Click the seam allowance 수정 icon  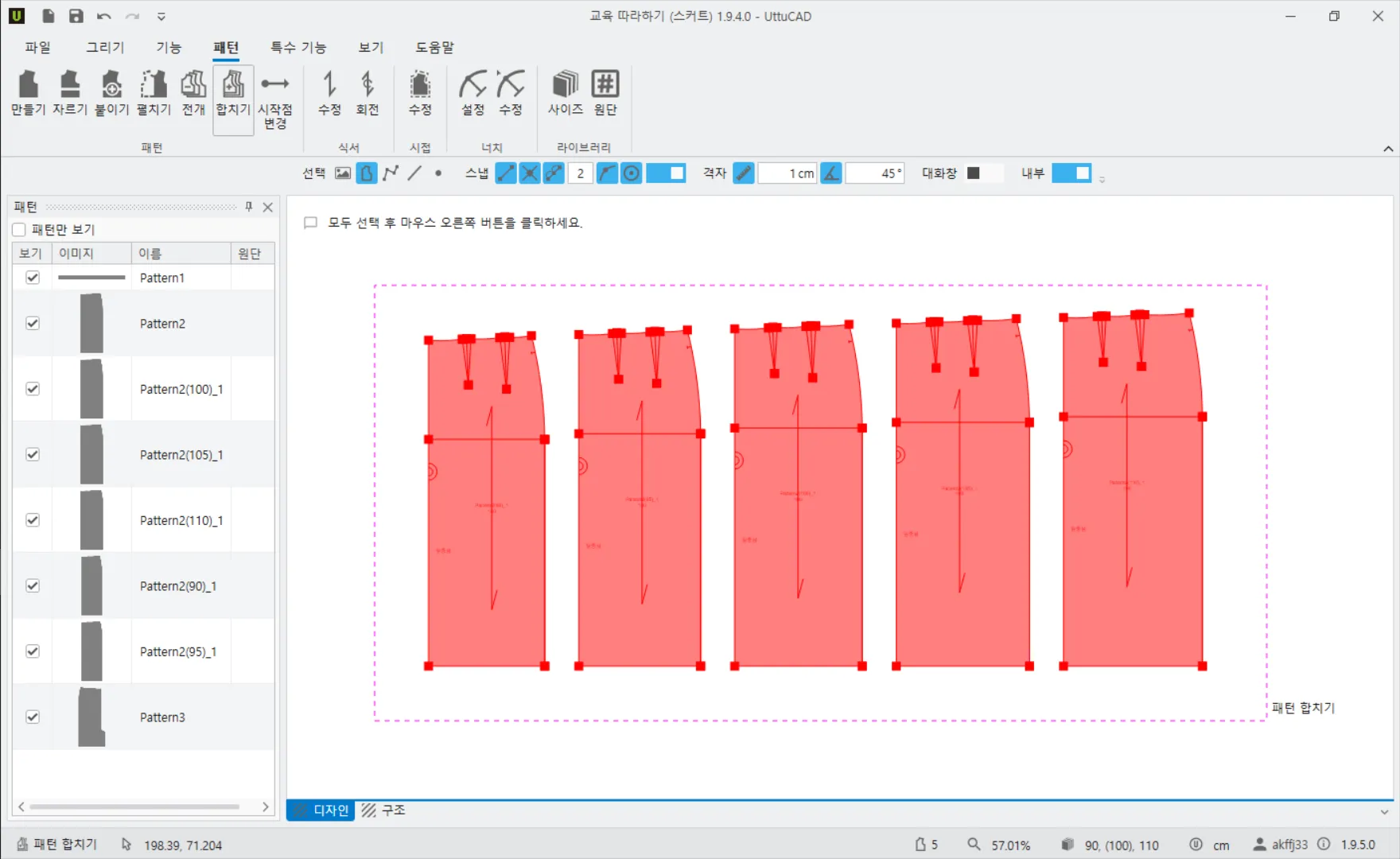[x=420, y=93]
